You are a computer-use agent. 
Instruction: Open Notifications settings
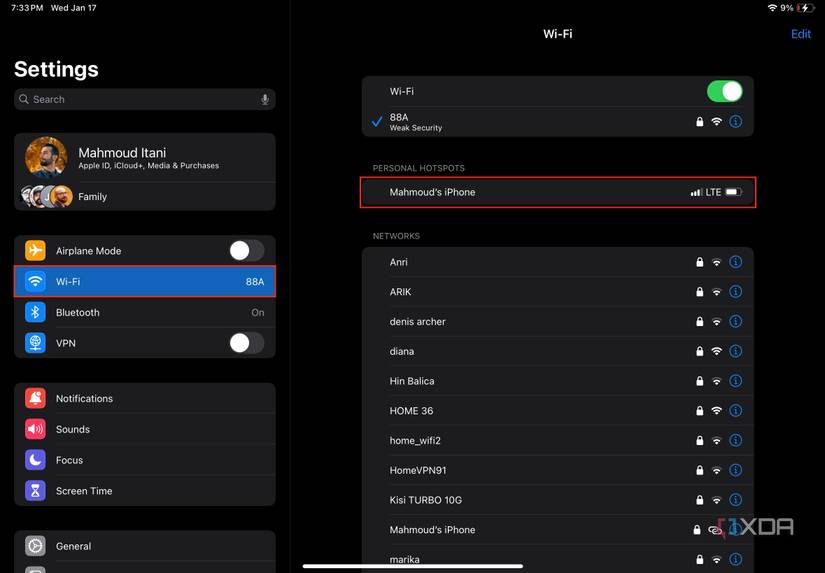click(145, 398)
